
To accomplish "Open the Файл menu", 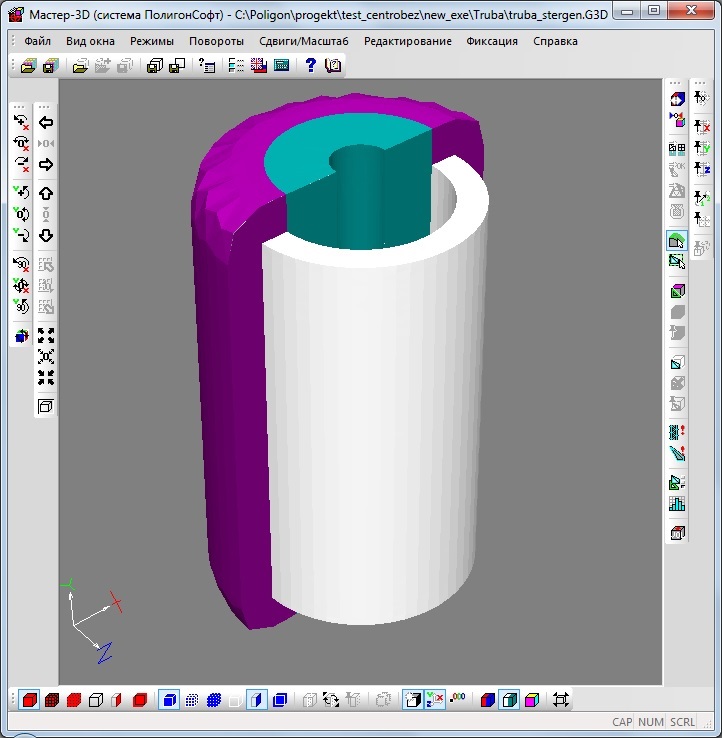I will [38, 42].
